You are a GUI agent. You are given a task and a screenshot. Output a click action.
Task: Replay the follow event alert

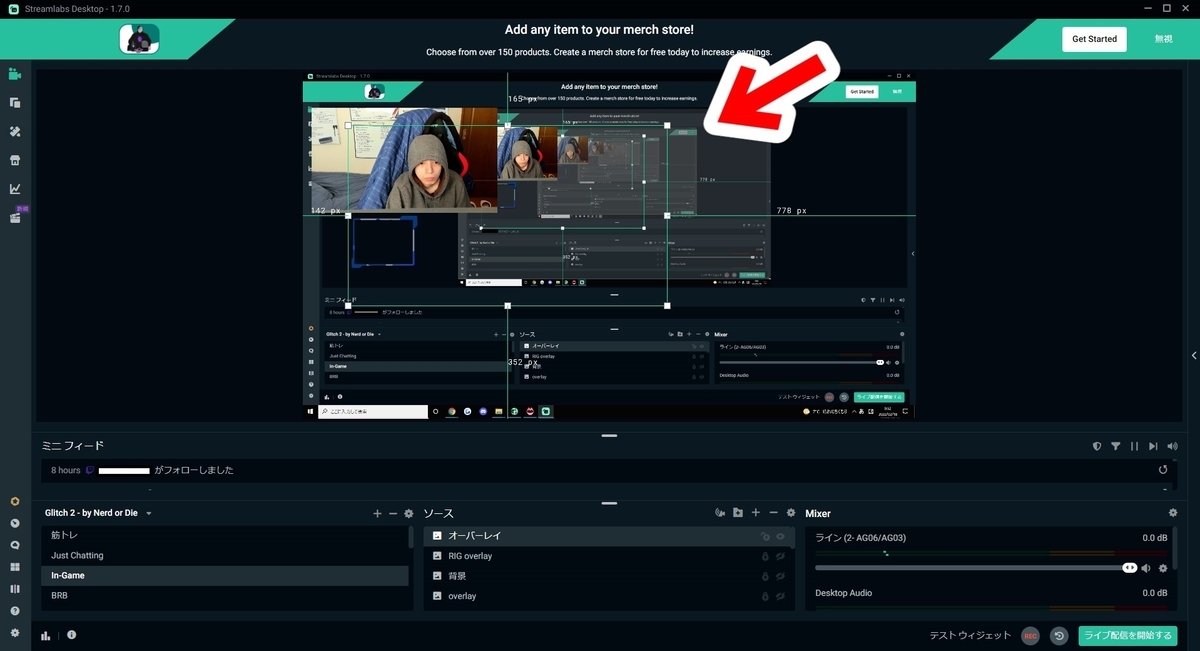click(1163, 469)
